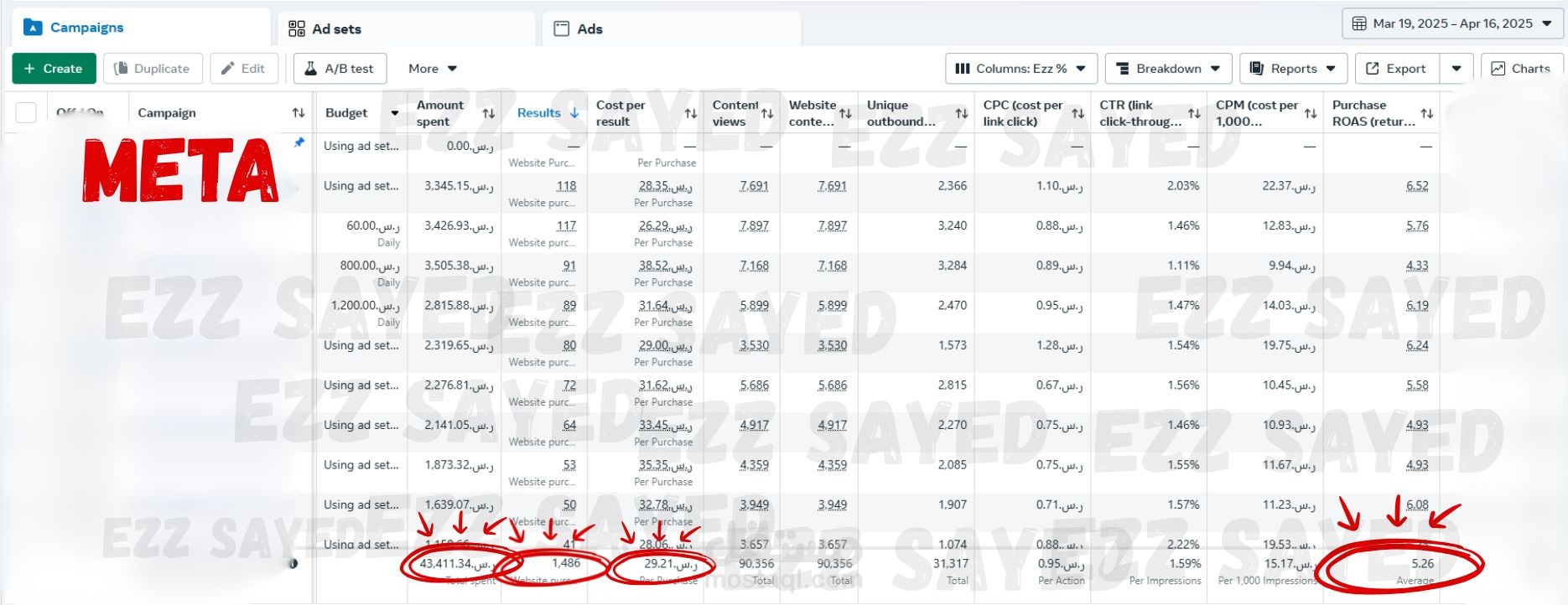Screen dimensions: 1568x605
Task: Click results value 91
Action: 569,266
